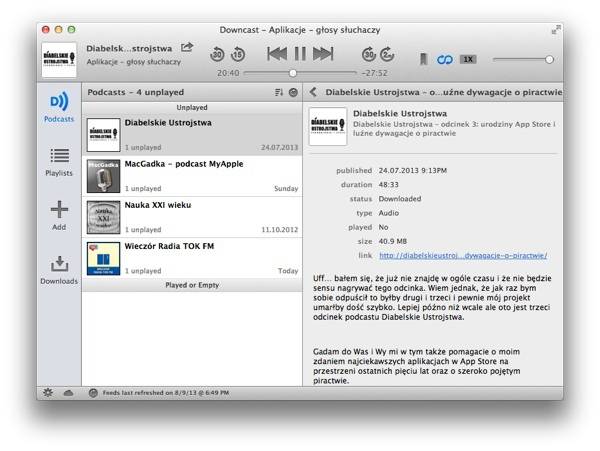Select the Wieczór Radia TOK FM podcast
This screenshot has height=451, width=600.
[192, 258]
